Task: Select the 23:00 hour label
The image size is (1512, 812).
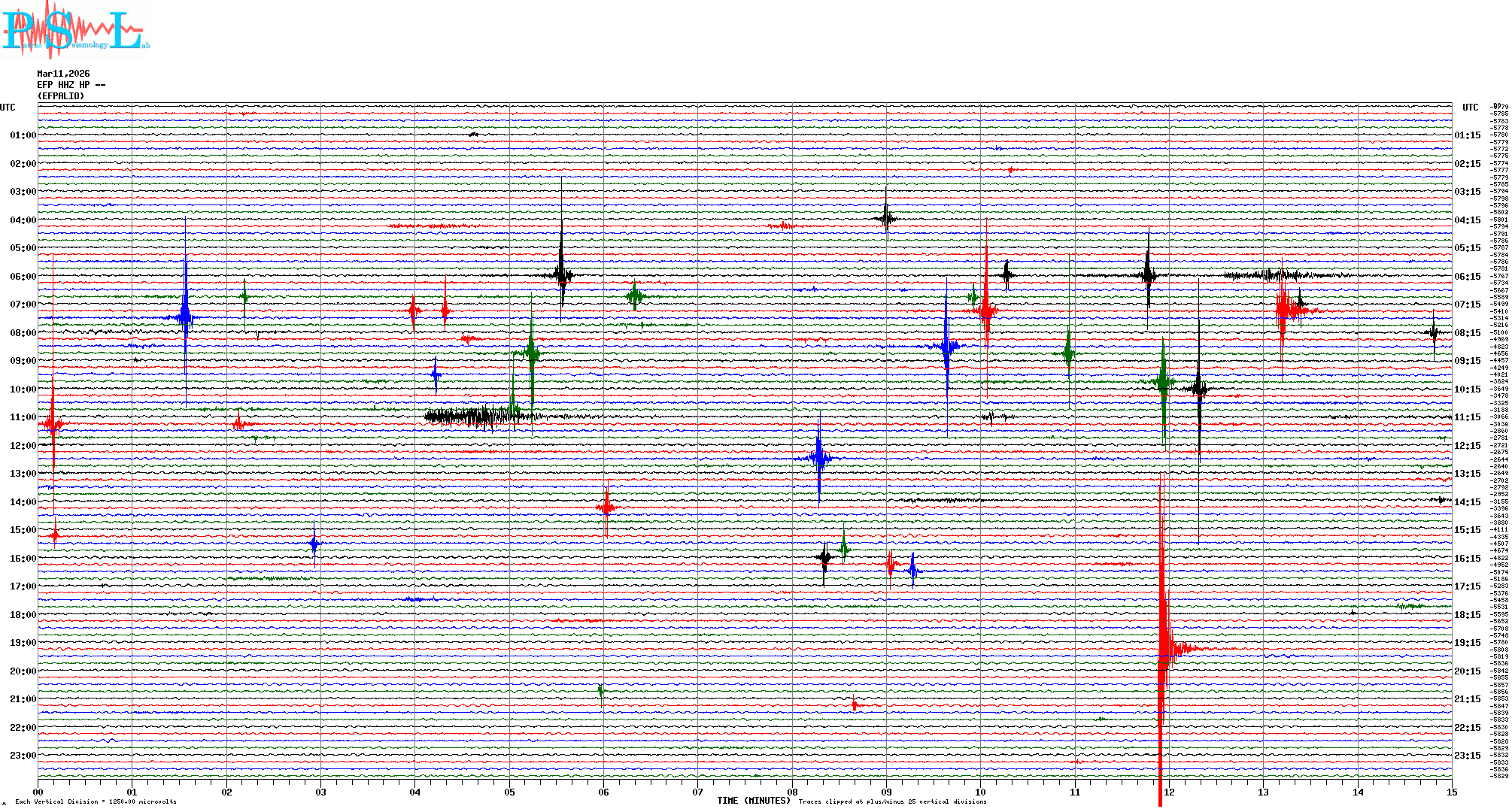Action: pos(23,756)
